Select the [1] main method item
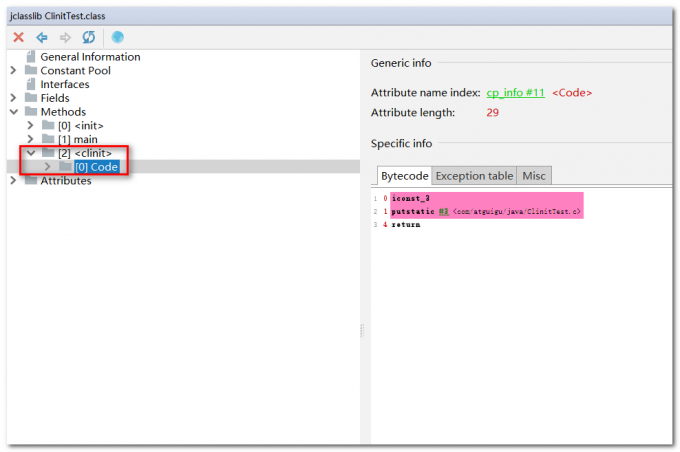This screenshot has height=452, width=680. pyautogui.click(x=78, y=139)
